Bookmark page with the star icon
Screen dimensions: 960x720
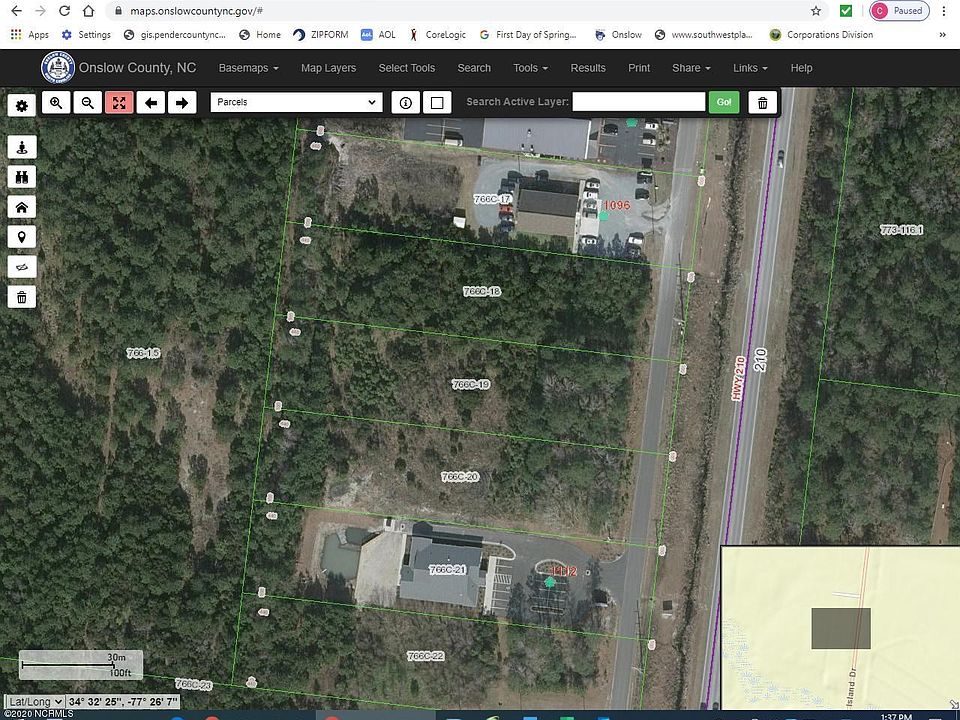tap(816, 11)
